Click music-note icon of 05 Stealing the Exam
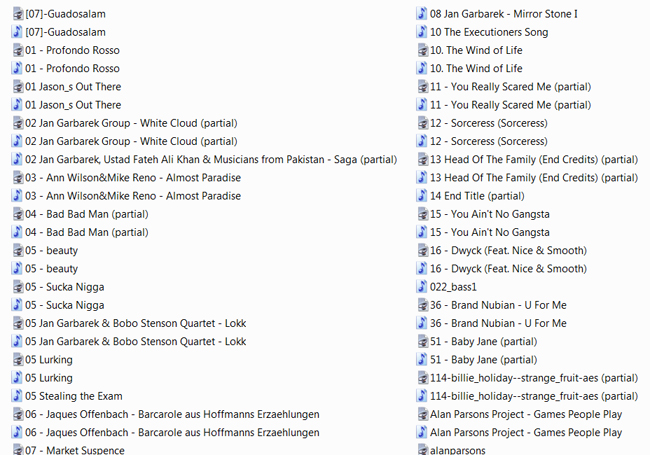This screenshot has height=455, width=650. (x=17, y=397)
